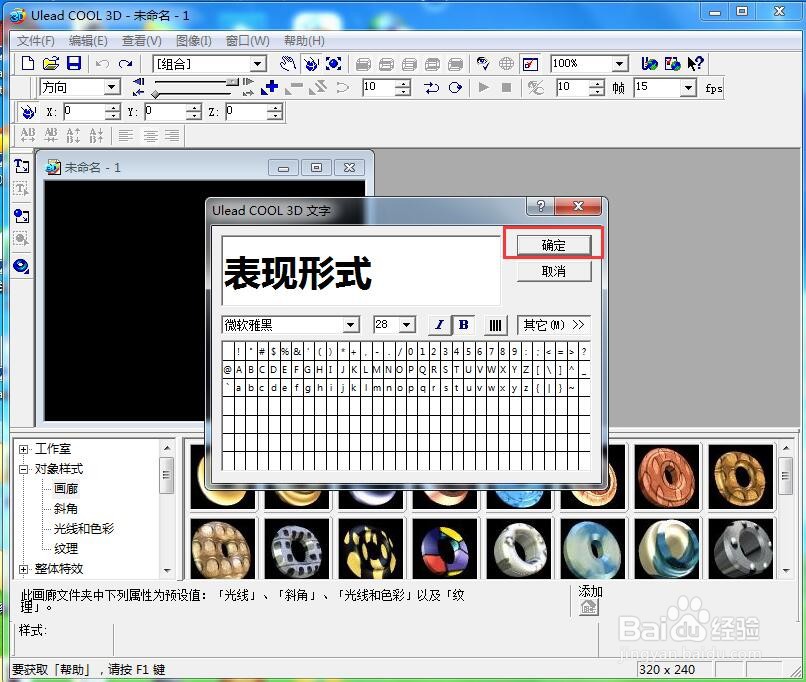The image size is (806, 682).
Task: Open the 100% zoom dropdown
Action: [x=620, y=64]
